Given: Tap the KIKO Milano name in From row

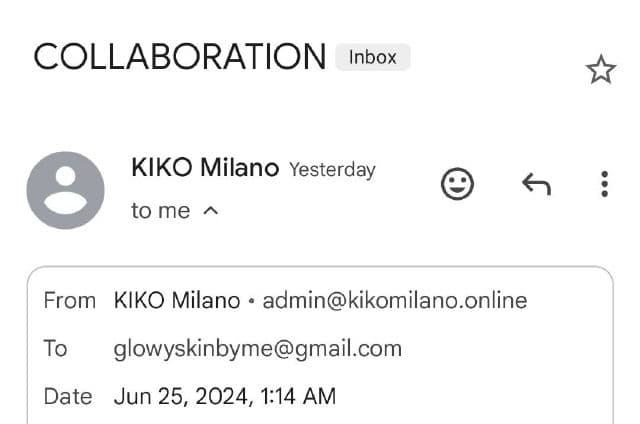Looking at the screenshot, I should [177, 300].
